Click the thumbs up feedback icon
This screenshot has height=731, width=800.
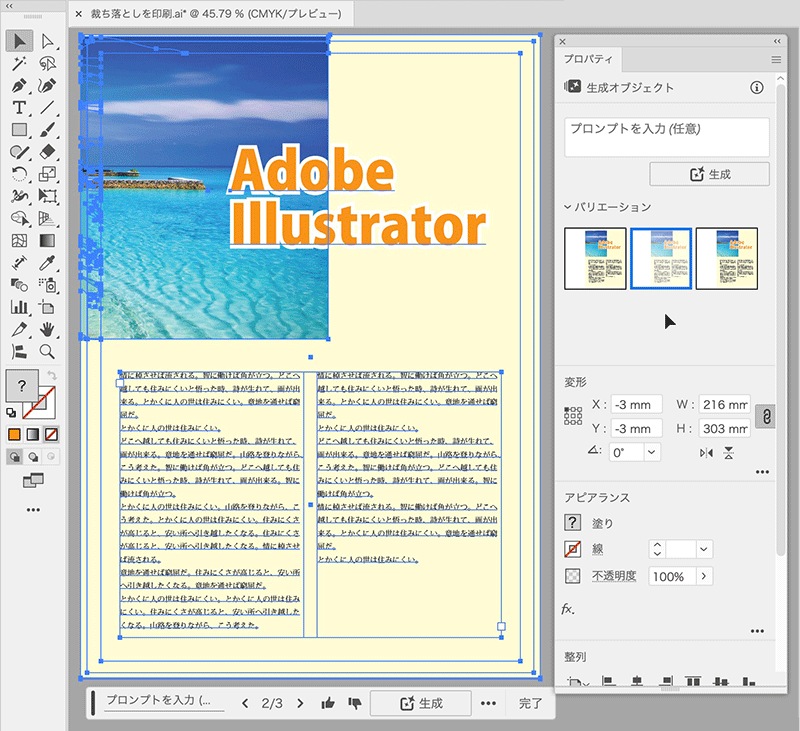(x=328, y=703)
